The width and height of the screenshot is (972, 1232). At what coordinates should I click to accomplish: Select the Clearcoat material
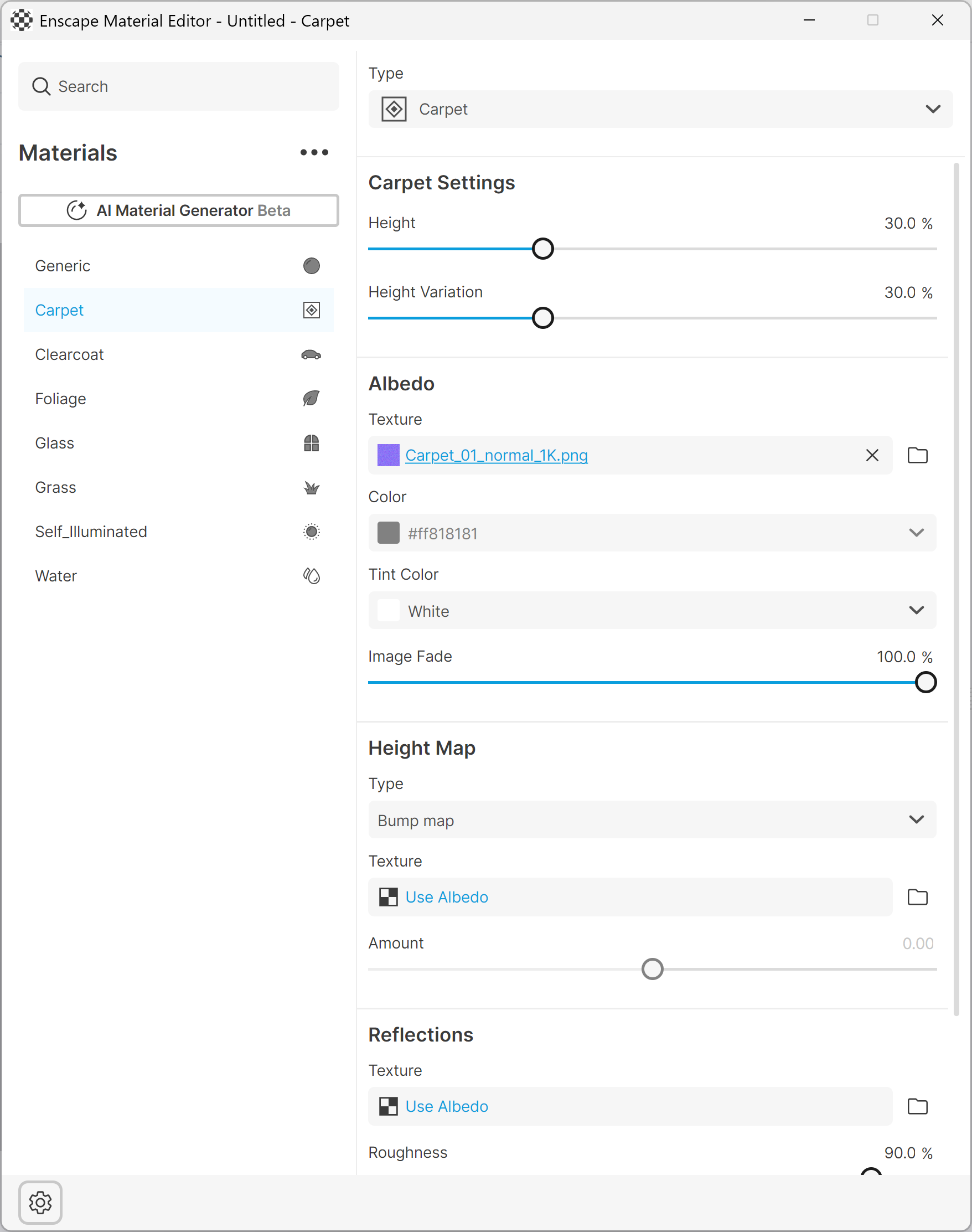click(179, 355)
